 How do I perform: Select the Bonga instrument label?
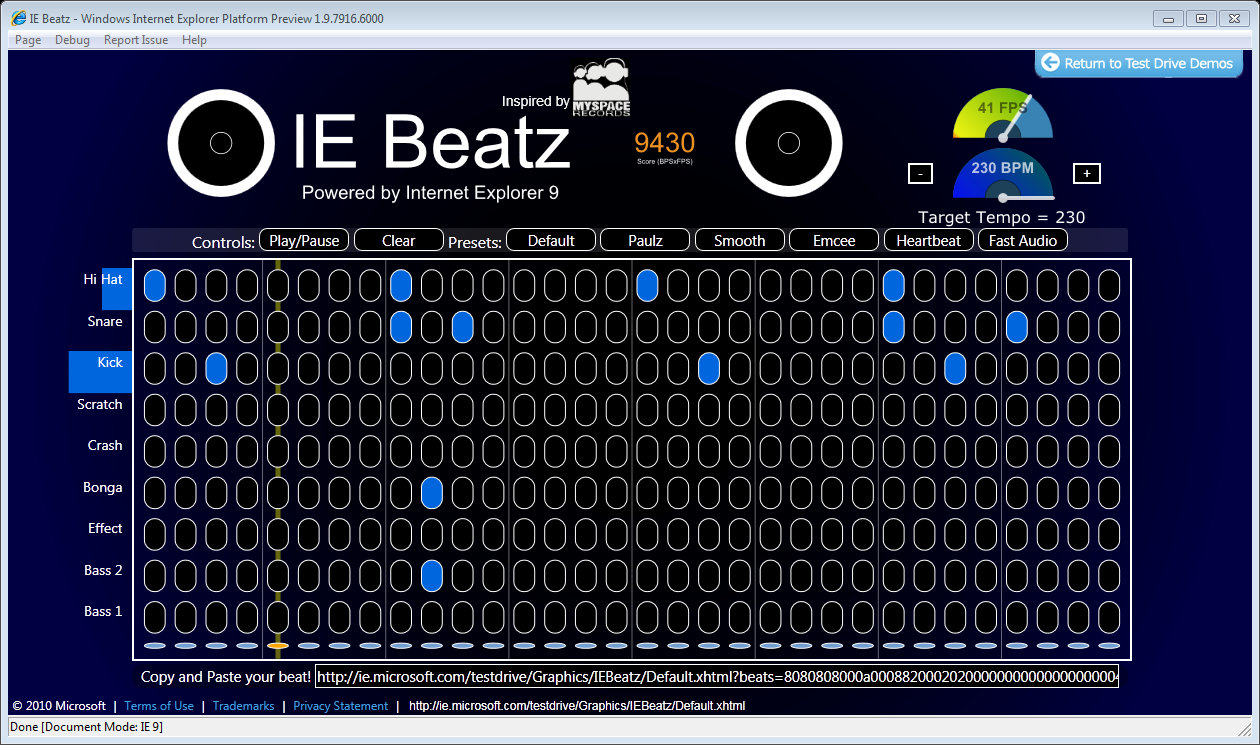click(x=103, y=488)
